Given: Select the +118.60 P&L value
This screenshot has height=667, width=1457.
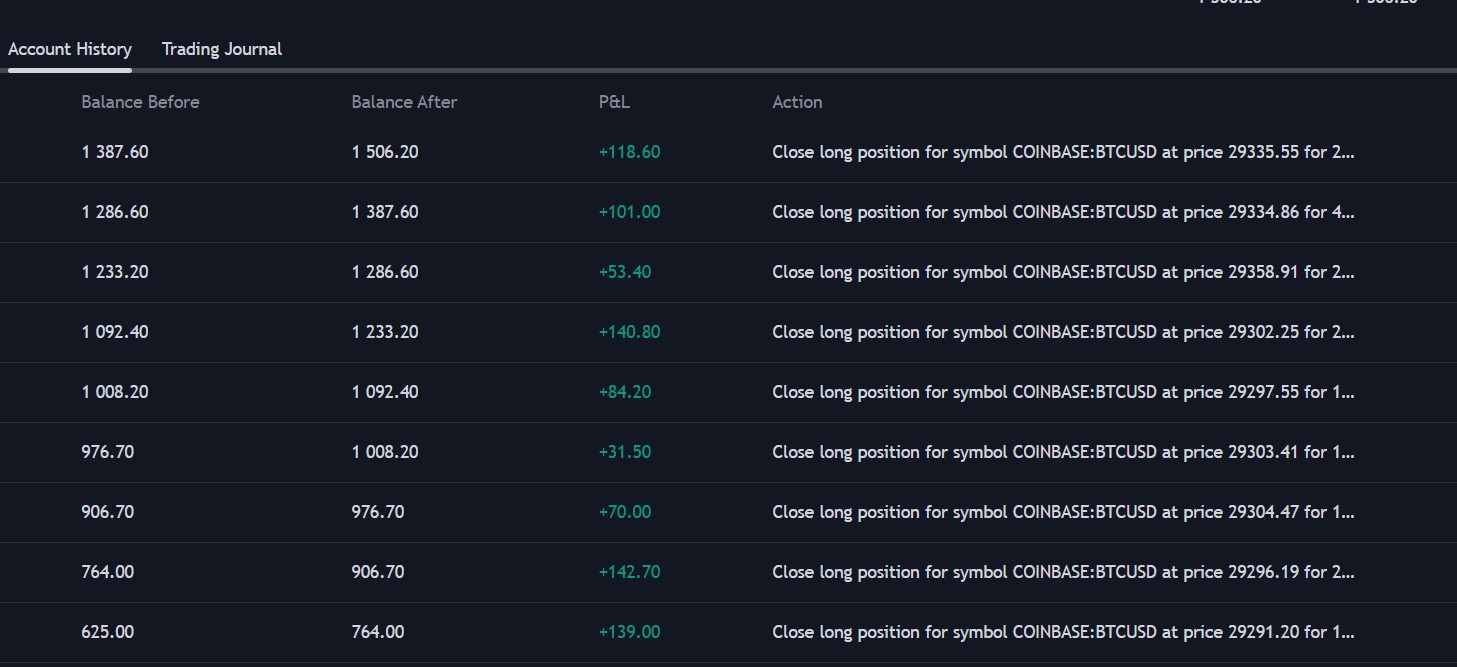Looking at the screenshot, I should coord(629,152).
